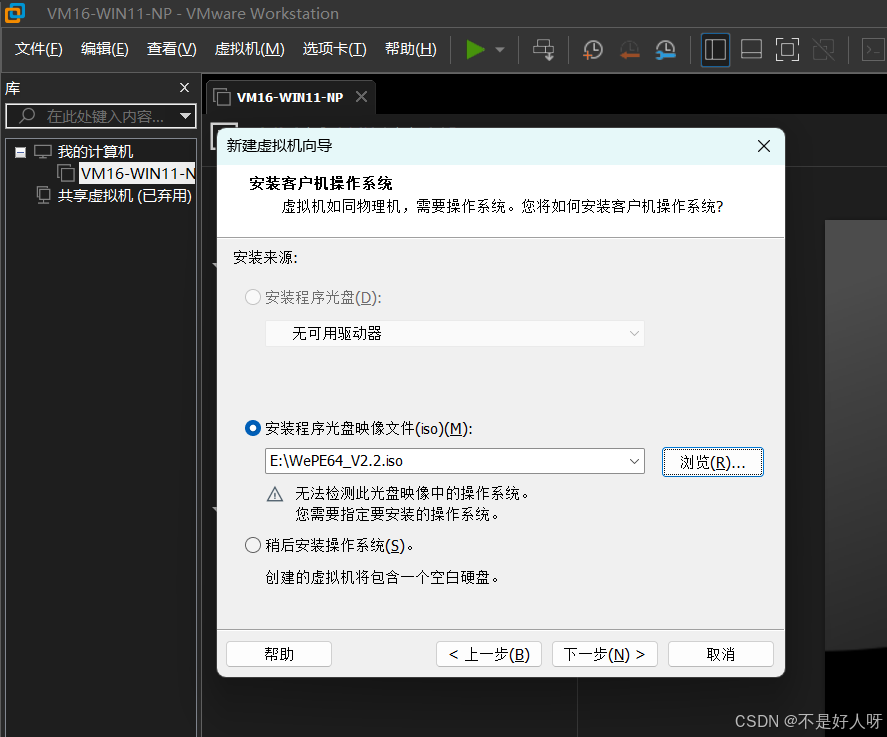This screenshot has width=887, height=737.
Task: Close the VM16-WIN11-NP tab
Action: [361, 97]
